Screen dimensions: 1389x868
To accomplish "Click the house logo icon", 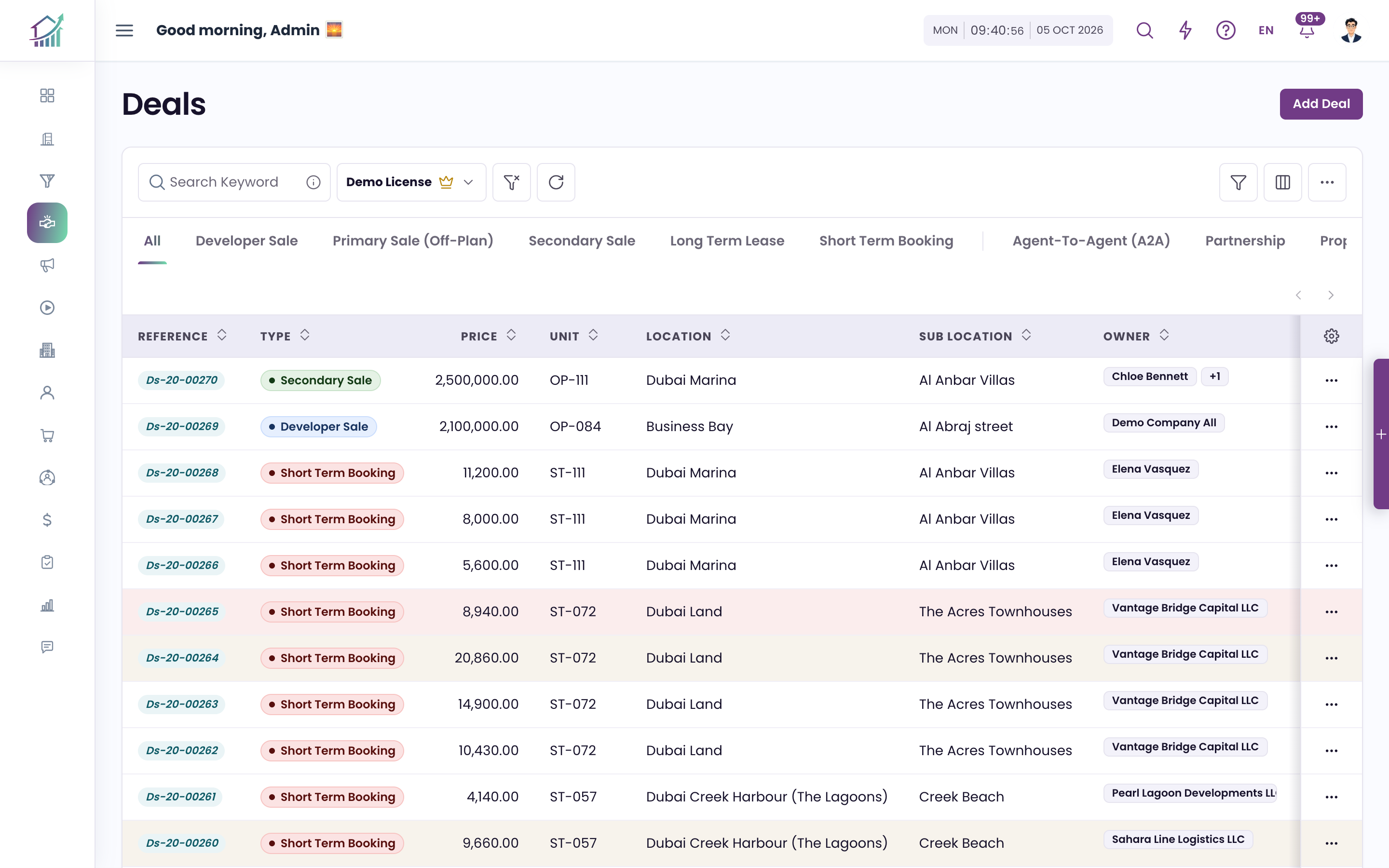I will pyautogui.click(x=47, y=30).
